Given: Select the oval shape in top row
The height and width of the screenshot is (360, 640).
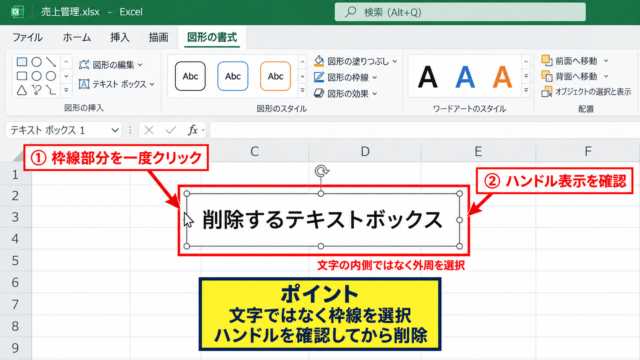Looking at the screenshot, I should pos(36,62).
